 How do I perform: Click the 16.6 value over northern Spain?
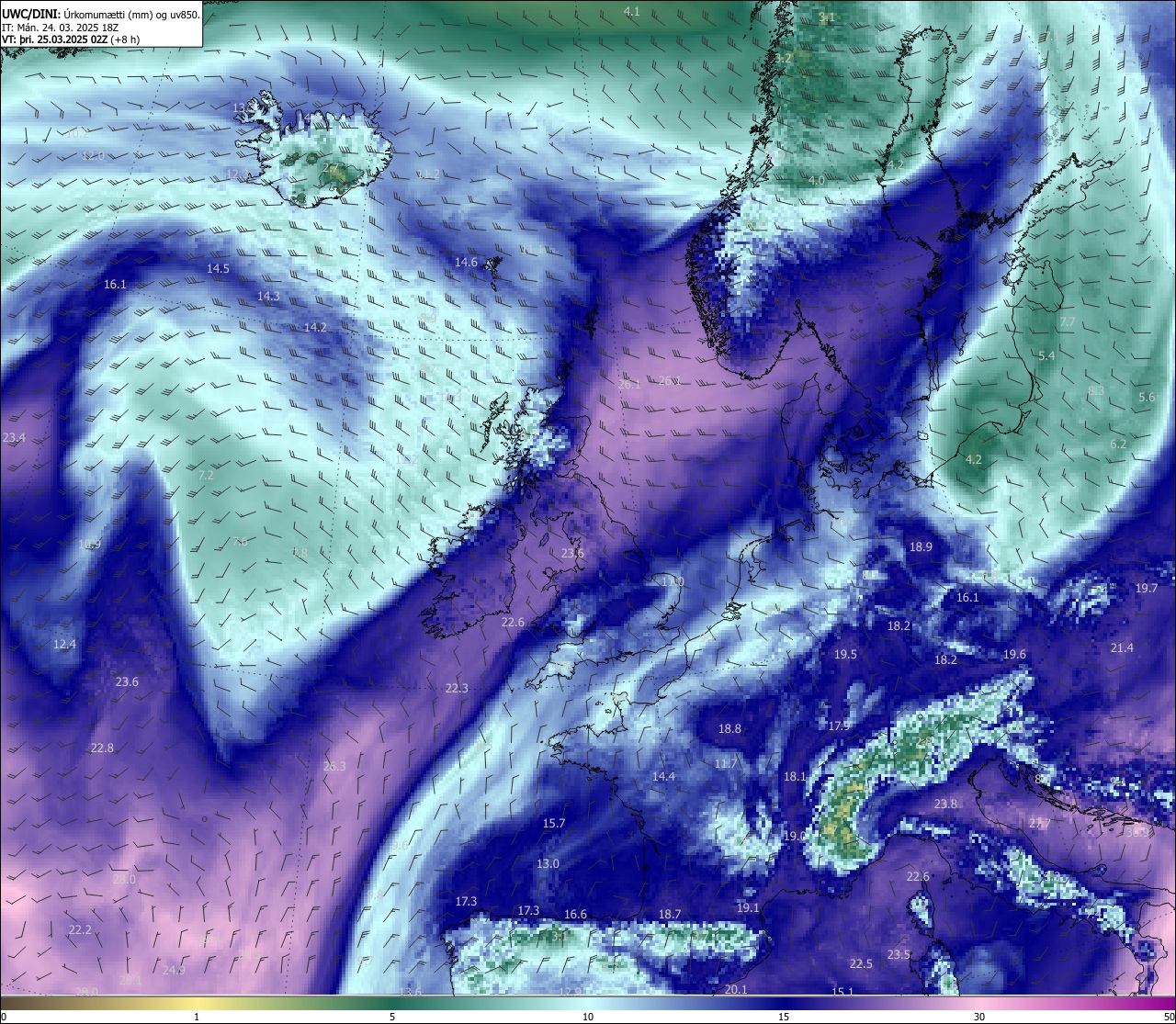[x=575, y=915]
